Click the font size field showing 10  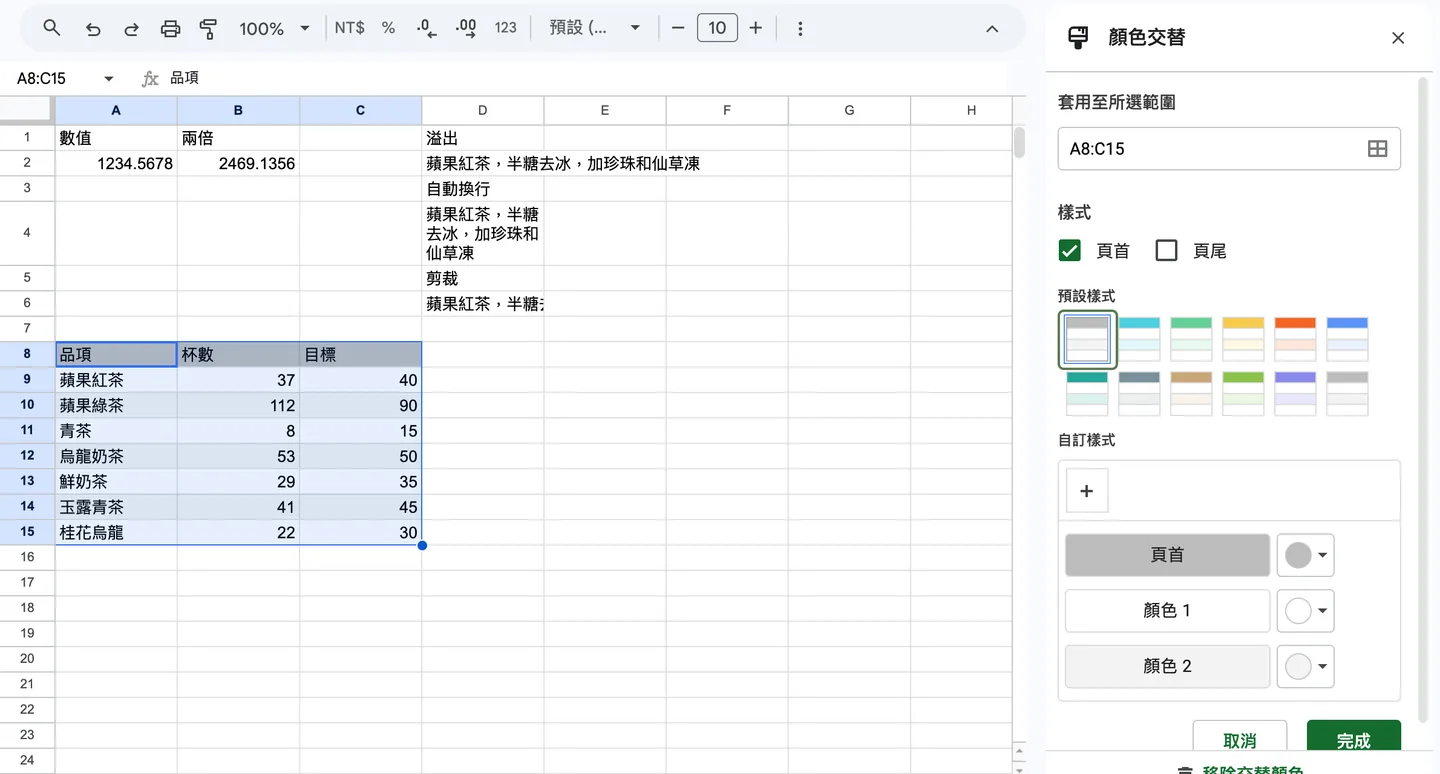pos(717,28)
